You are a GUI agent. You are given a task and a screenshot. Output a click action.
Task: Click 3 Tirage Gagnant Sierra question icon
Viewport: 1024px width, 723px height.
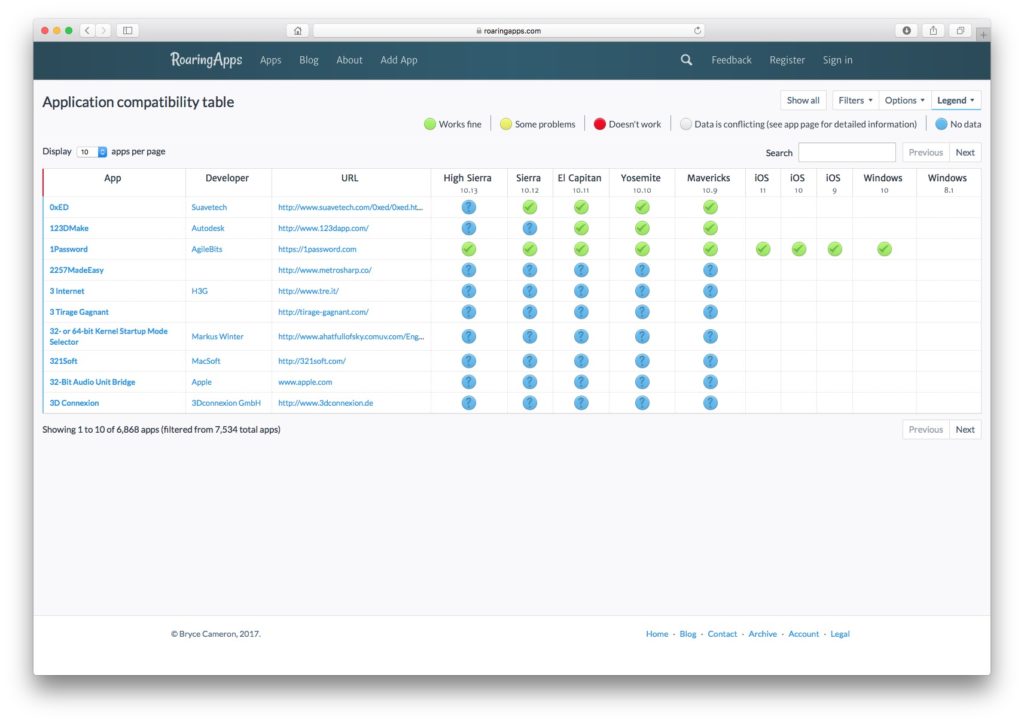click(x=530, y=312)
